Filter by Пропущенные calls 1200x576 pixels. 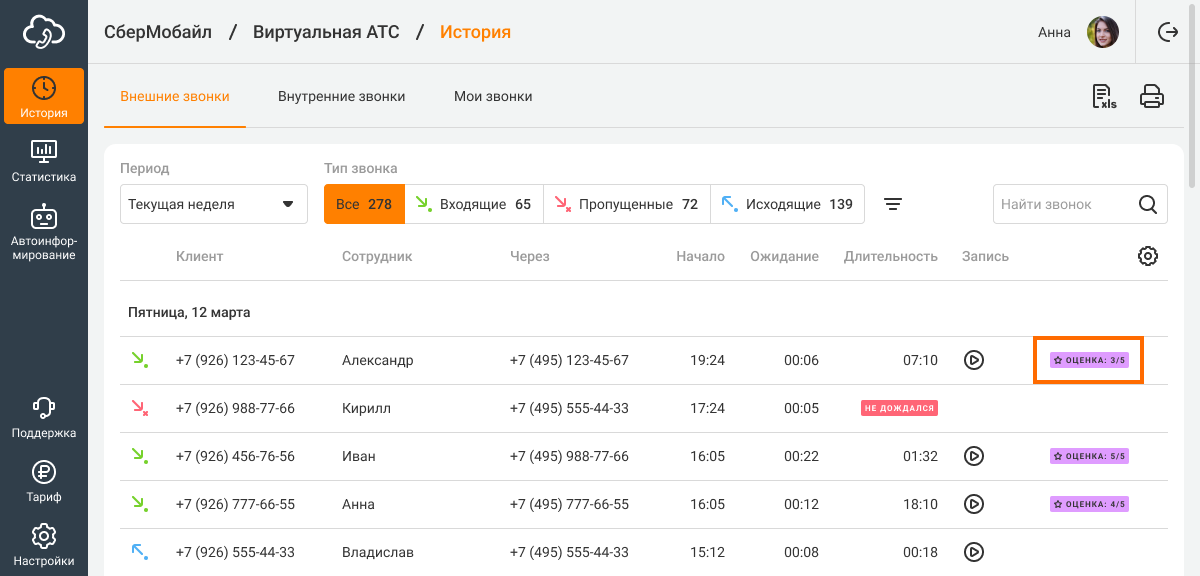627,204
